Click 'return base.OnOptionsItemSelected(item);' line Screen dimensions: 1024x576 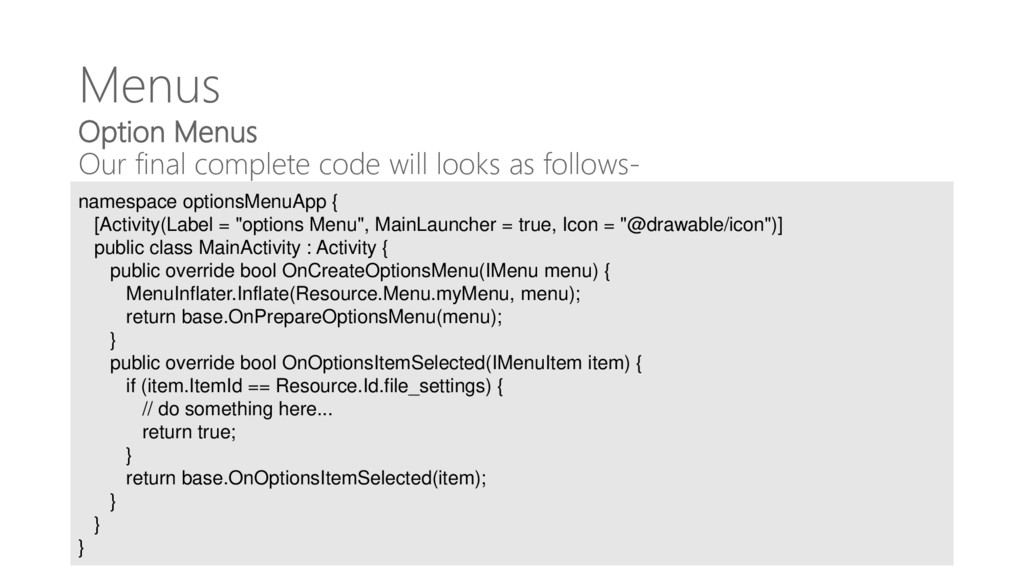pyautogui.click(x=306, y=479)
